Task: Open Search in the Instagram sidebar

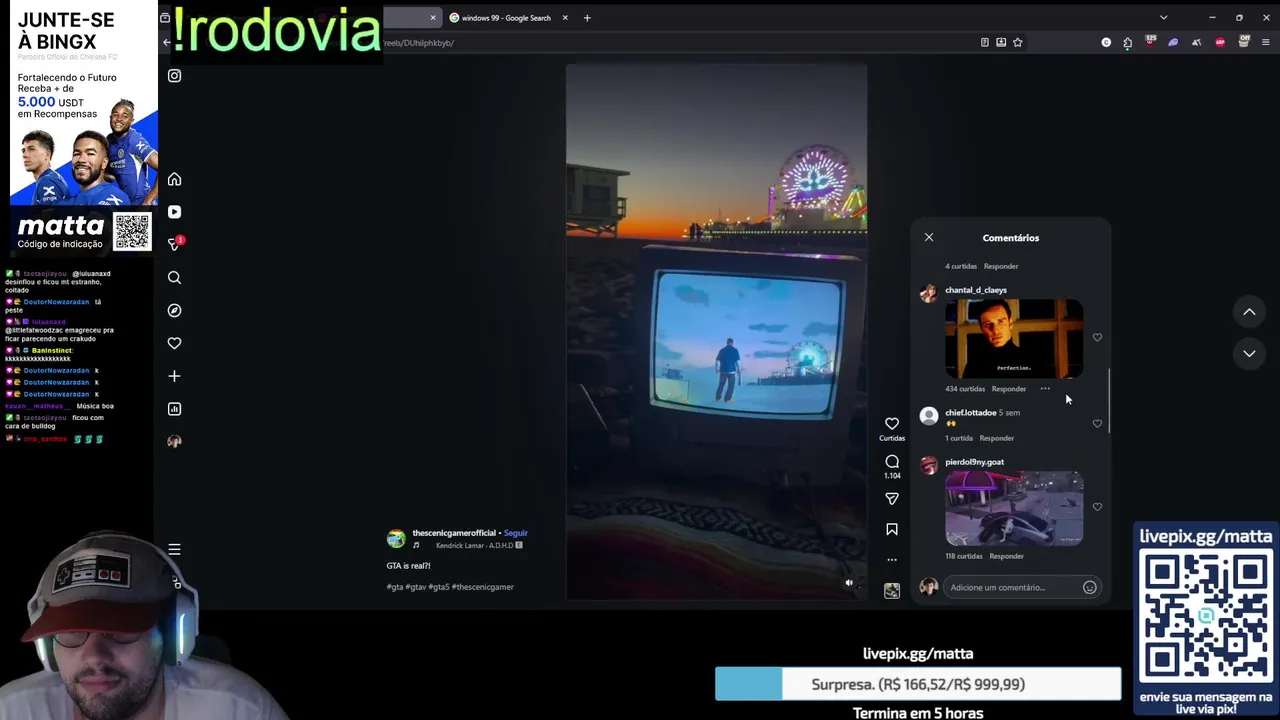Action: click(174, 278)
